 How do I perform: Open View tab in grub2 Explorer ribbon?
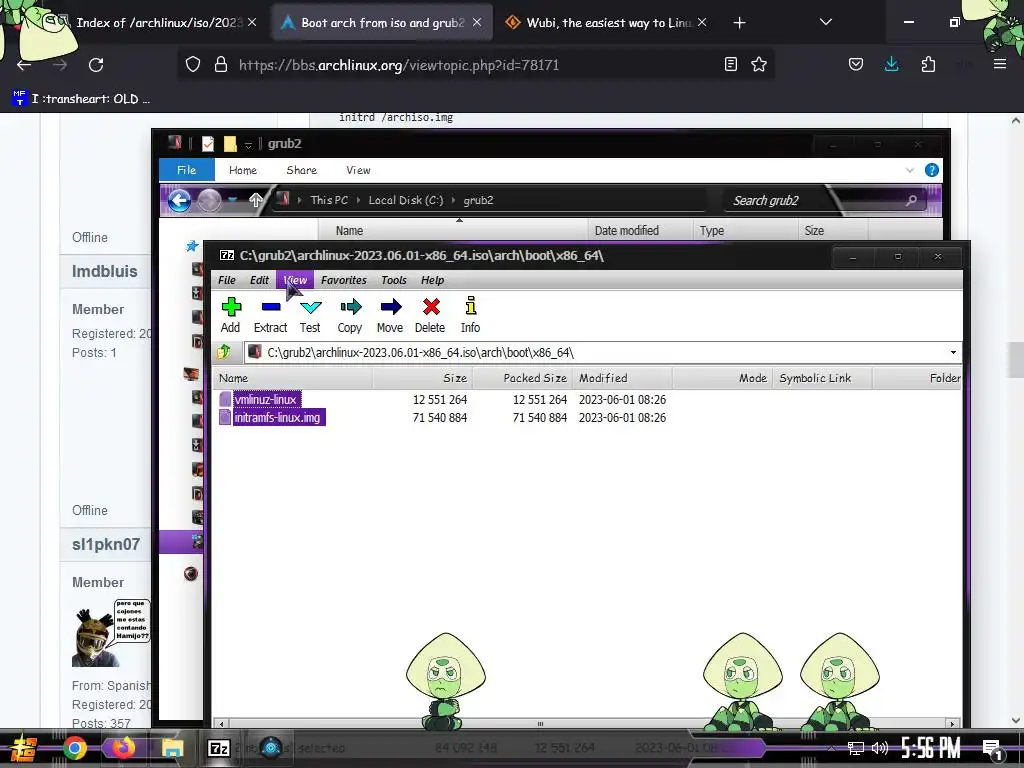[358, 170]
